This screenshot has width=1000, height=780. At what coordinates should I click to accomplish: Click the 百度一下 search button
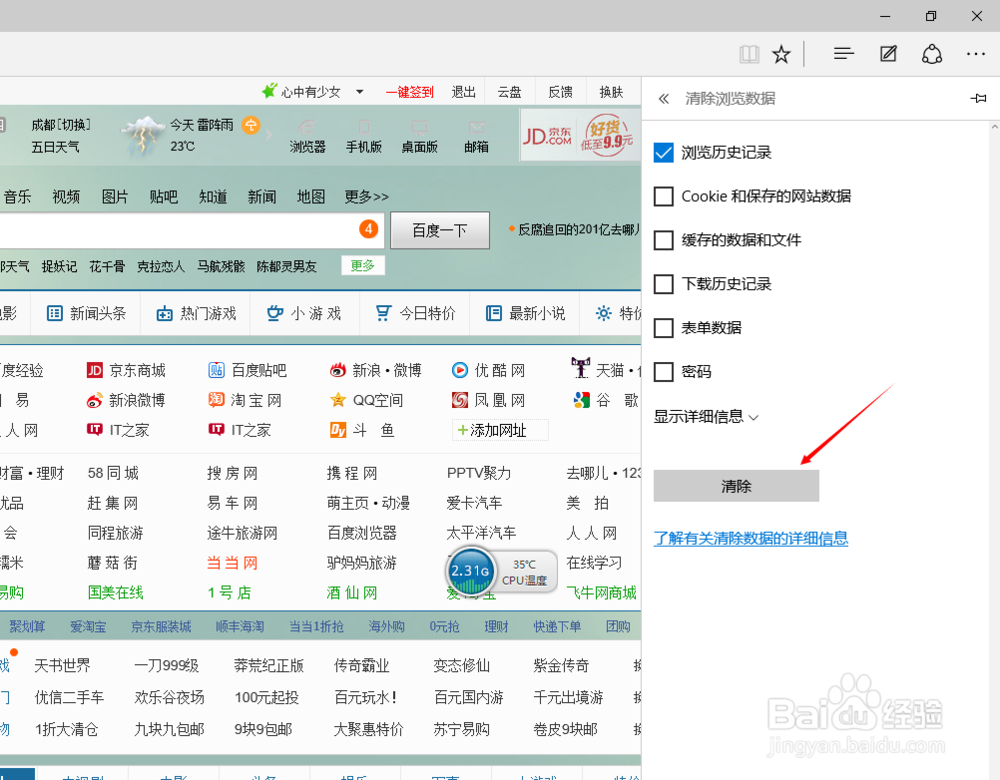coord(440,230)
